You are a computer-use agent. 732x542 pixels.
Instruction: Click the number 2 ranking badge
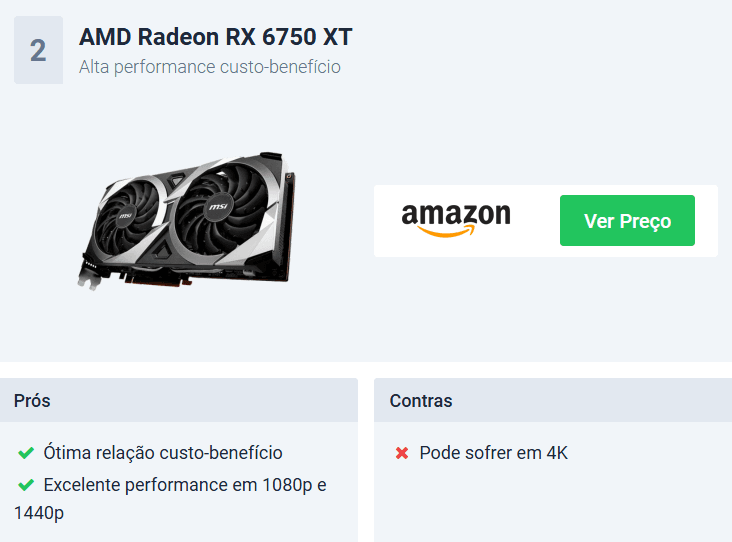point(38,50)
